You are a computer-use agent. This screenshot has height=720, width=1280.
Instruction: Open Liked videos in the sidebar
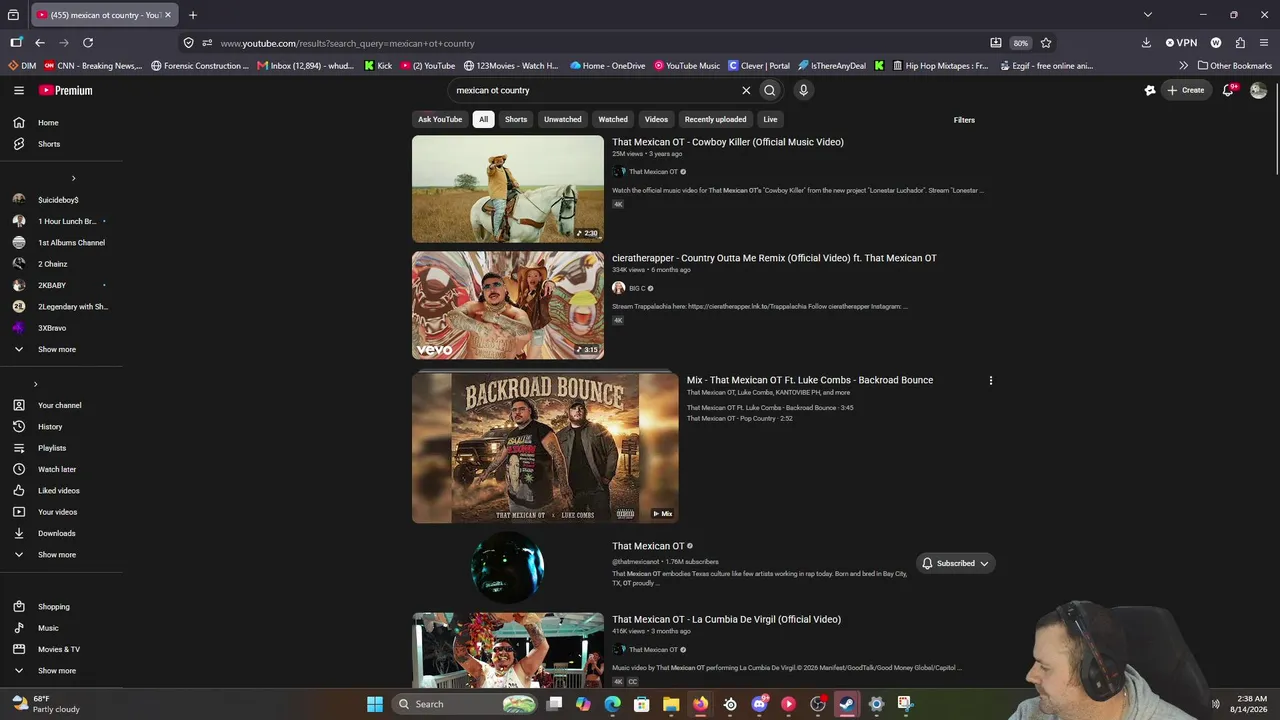point(61,491)
